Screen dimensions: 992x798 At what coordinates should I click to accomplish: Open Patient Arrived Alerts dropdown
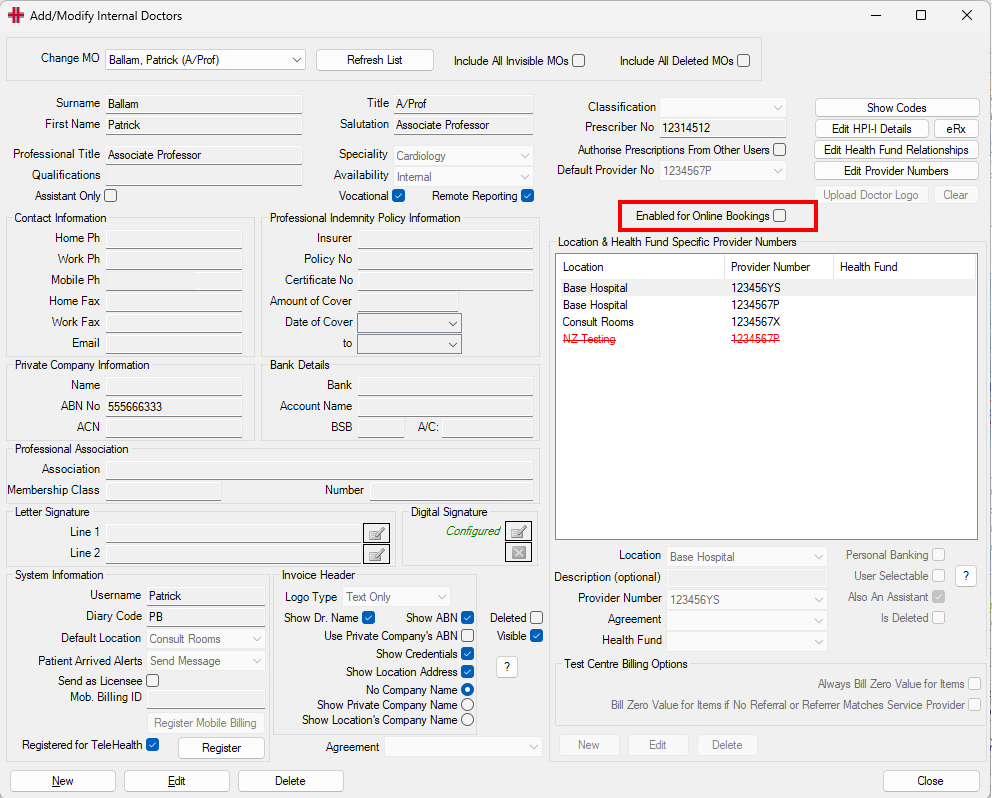click(206, 661)
